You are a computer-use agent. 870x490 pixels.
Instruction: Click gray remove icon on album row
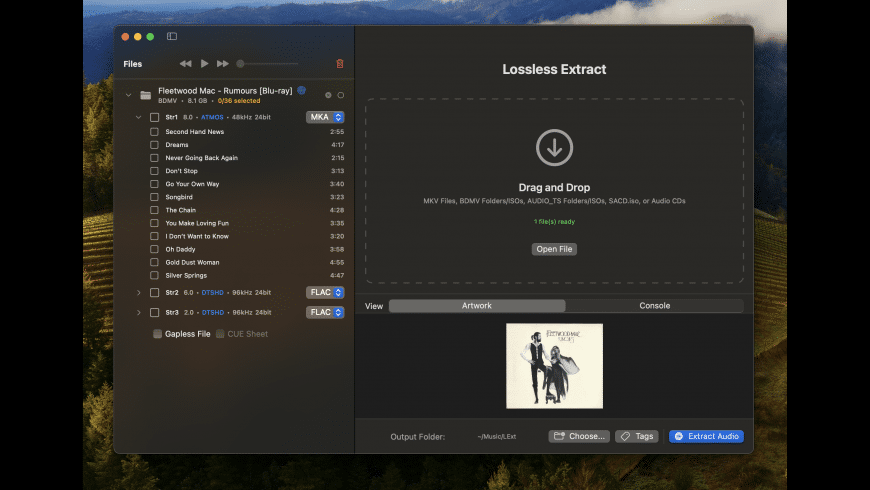(328, 95)
